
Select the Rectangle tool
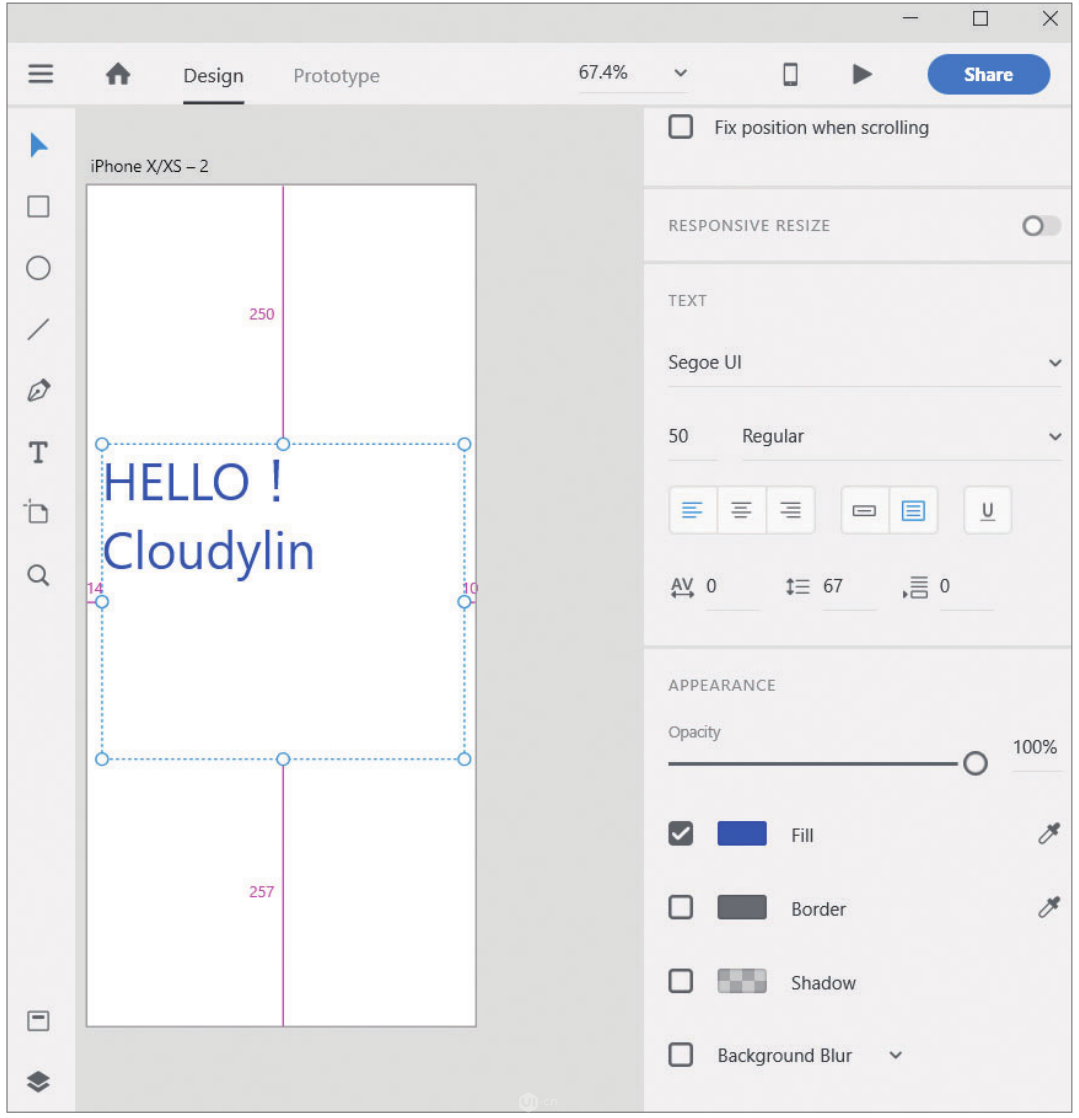point(38,207)
